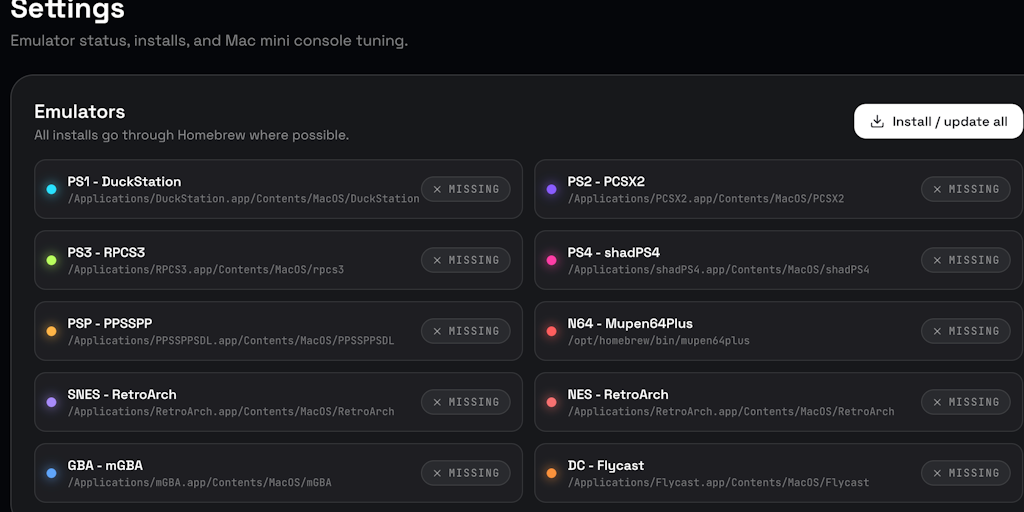
Task: Click the MISSING status on PS3 - RPCS3
Action: pos(465,260)
